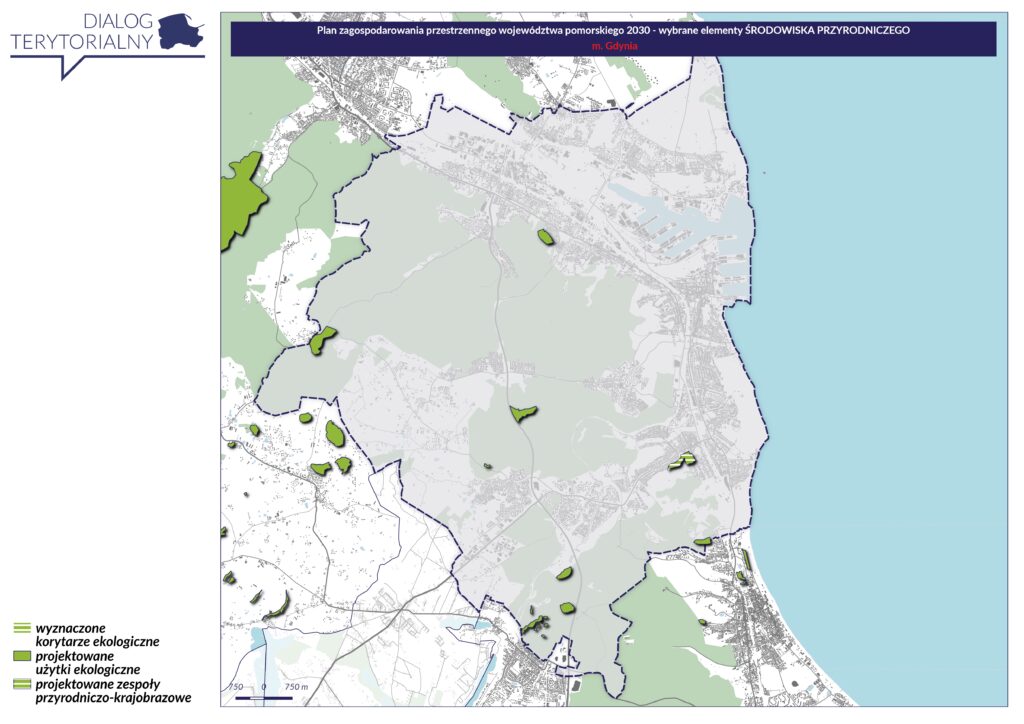Click the 'projektowane zespoły przyrodniczo-krajobrazowe' legend symbol

[x=22, y=684]
